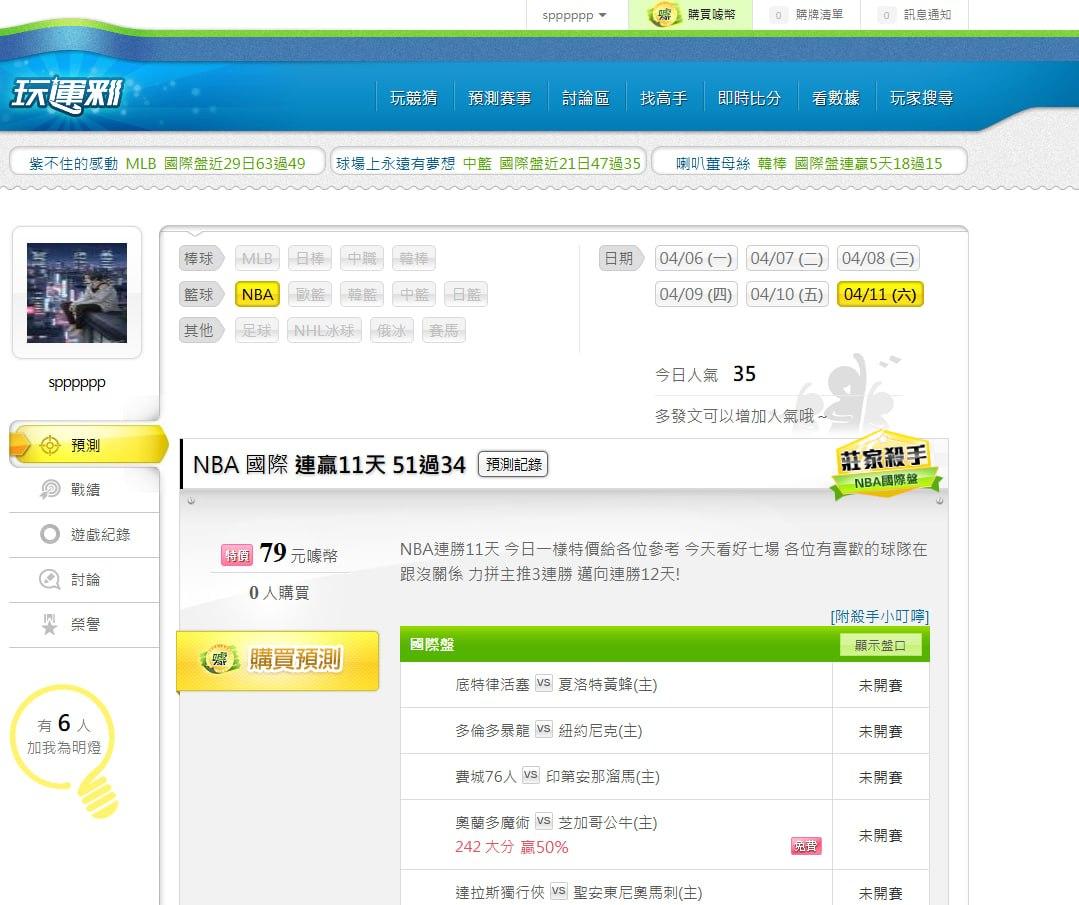This screenshot has height=905, width=1079.
Task: Open the 找高手 menu
Action: pyautogui.click(x=663, y=98)
